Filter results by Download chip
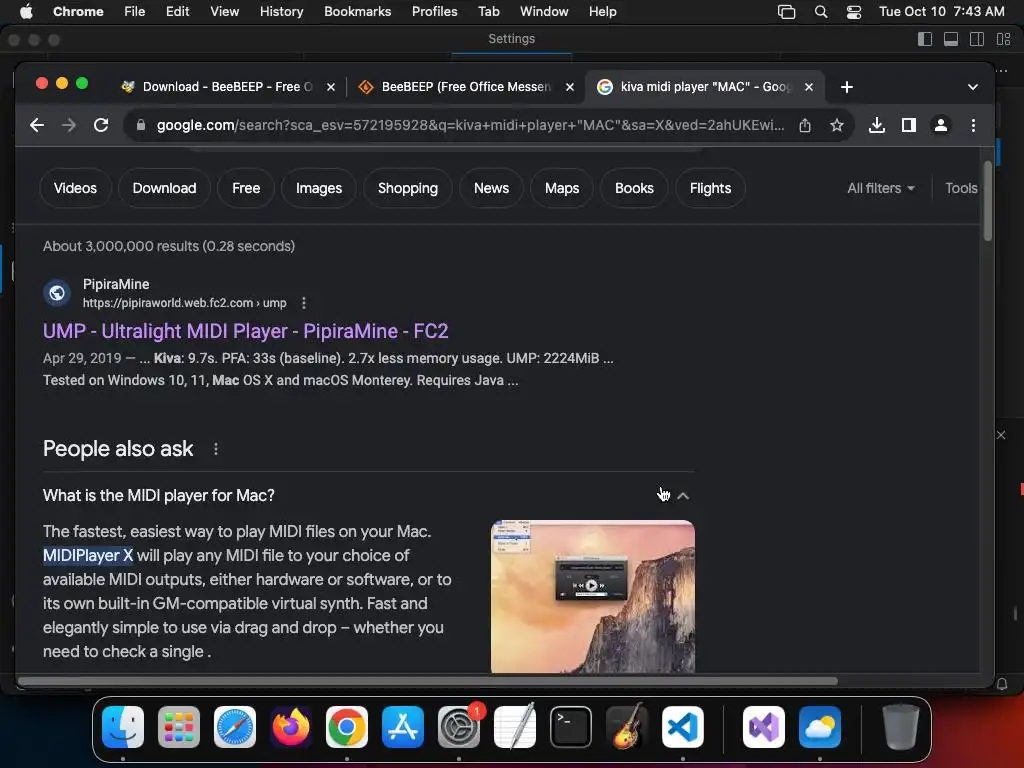1024x768 pixels. [x=165, y=188]
